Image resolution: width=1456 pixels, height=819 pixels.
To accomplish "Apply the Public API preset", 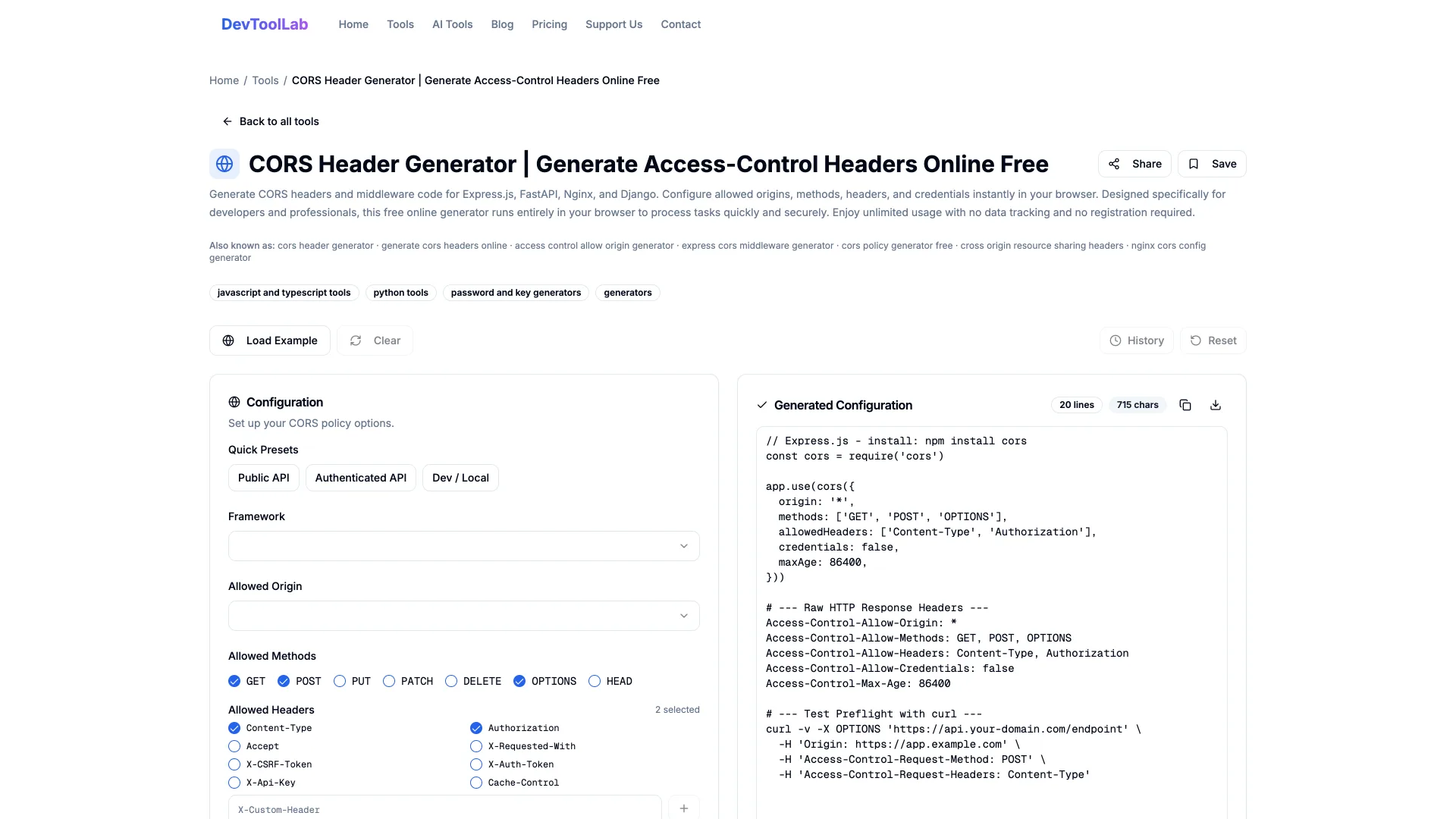I will (264, 478).
